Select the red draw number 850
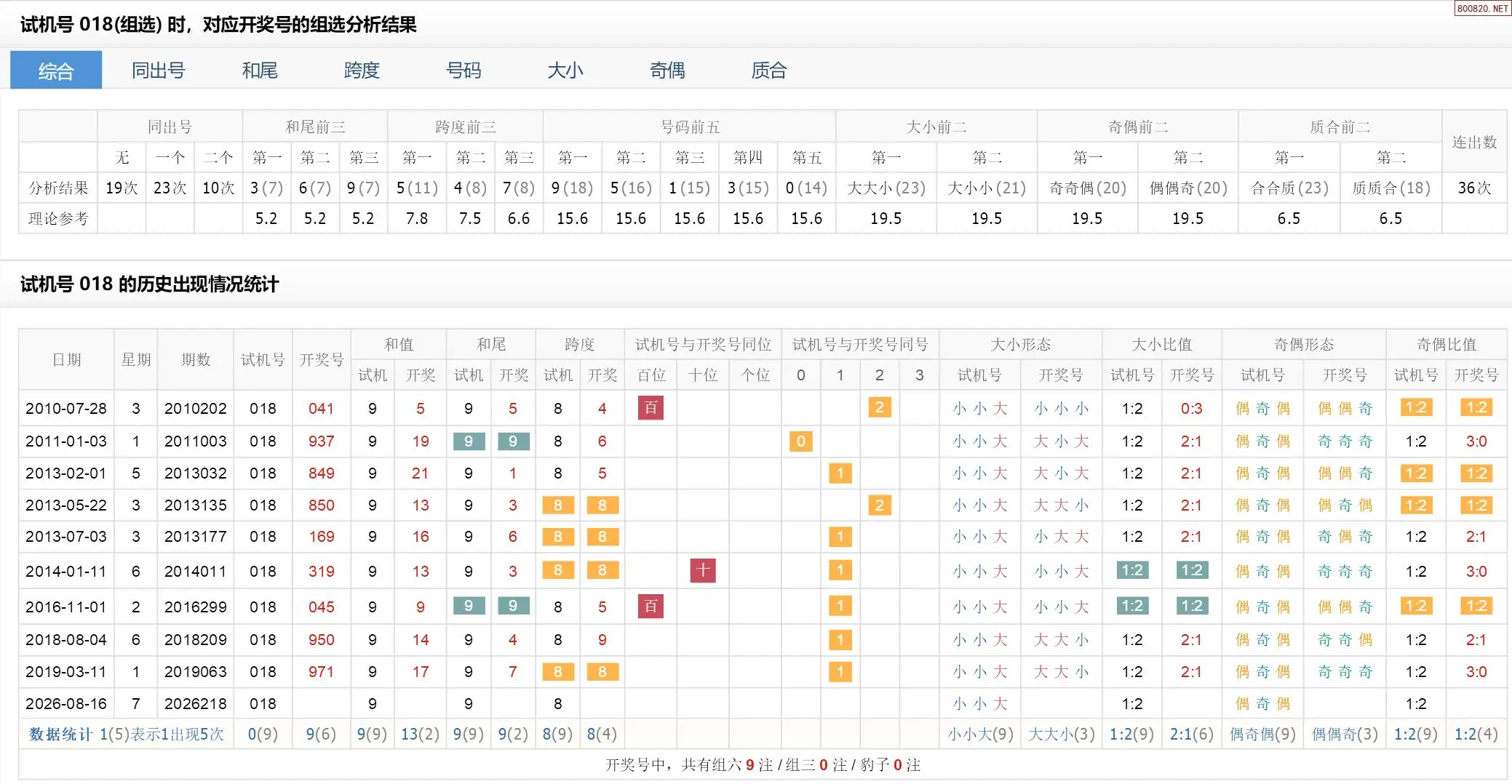1512x784 pixels. pos(321,505)
